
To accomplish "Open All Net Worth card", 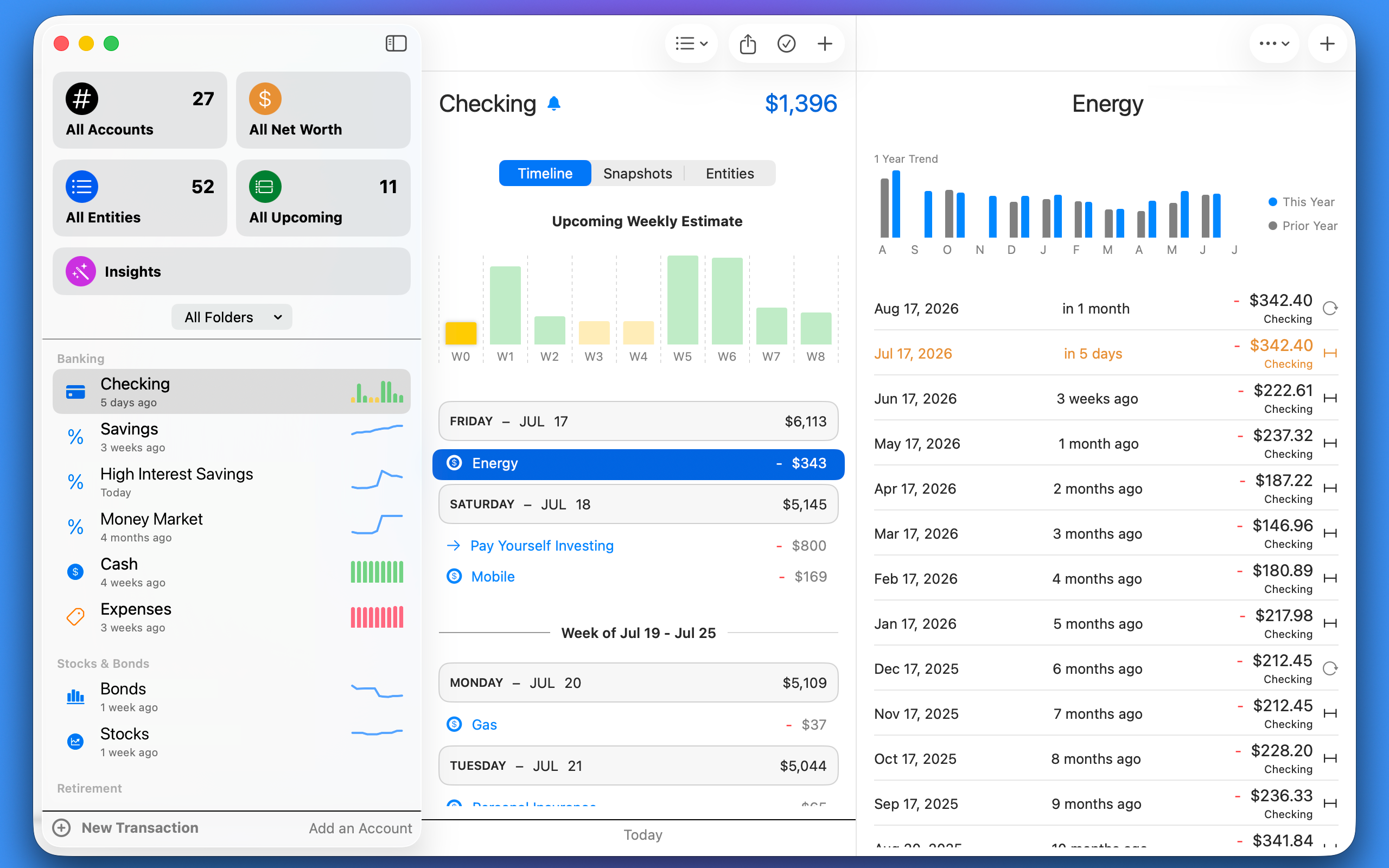I will click(323, 110).
